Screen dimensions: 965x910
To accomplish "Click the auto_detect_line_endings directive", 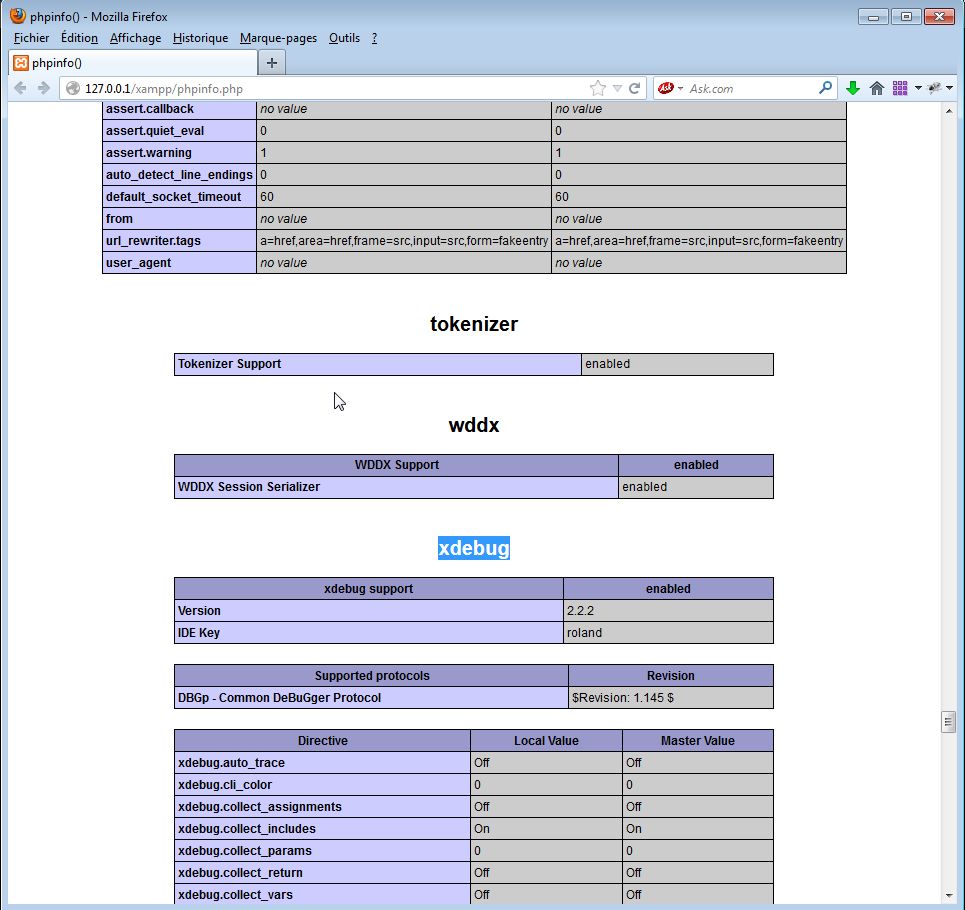I will (x=179, y=175).
